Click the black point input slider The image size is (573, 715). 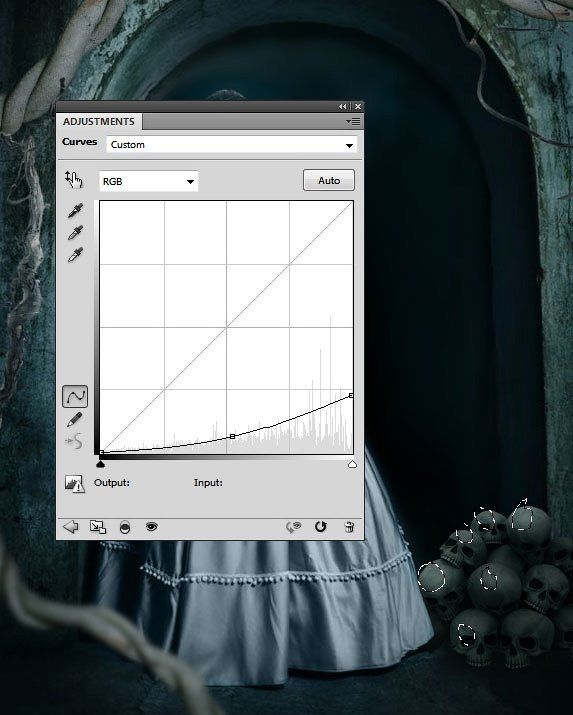[101, 464]
